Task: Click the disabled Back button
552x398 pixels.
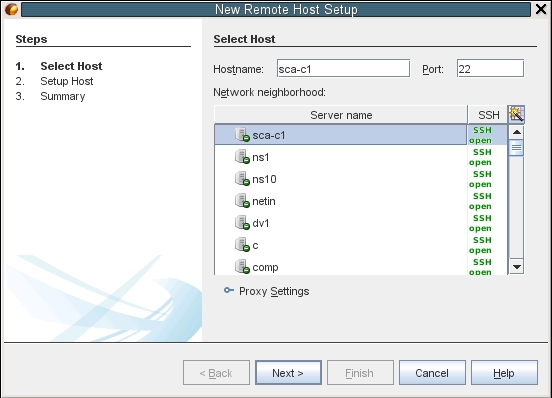Action: (216, 373)
